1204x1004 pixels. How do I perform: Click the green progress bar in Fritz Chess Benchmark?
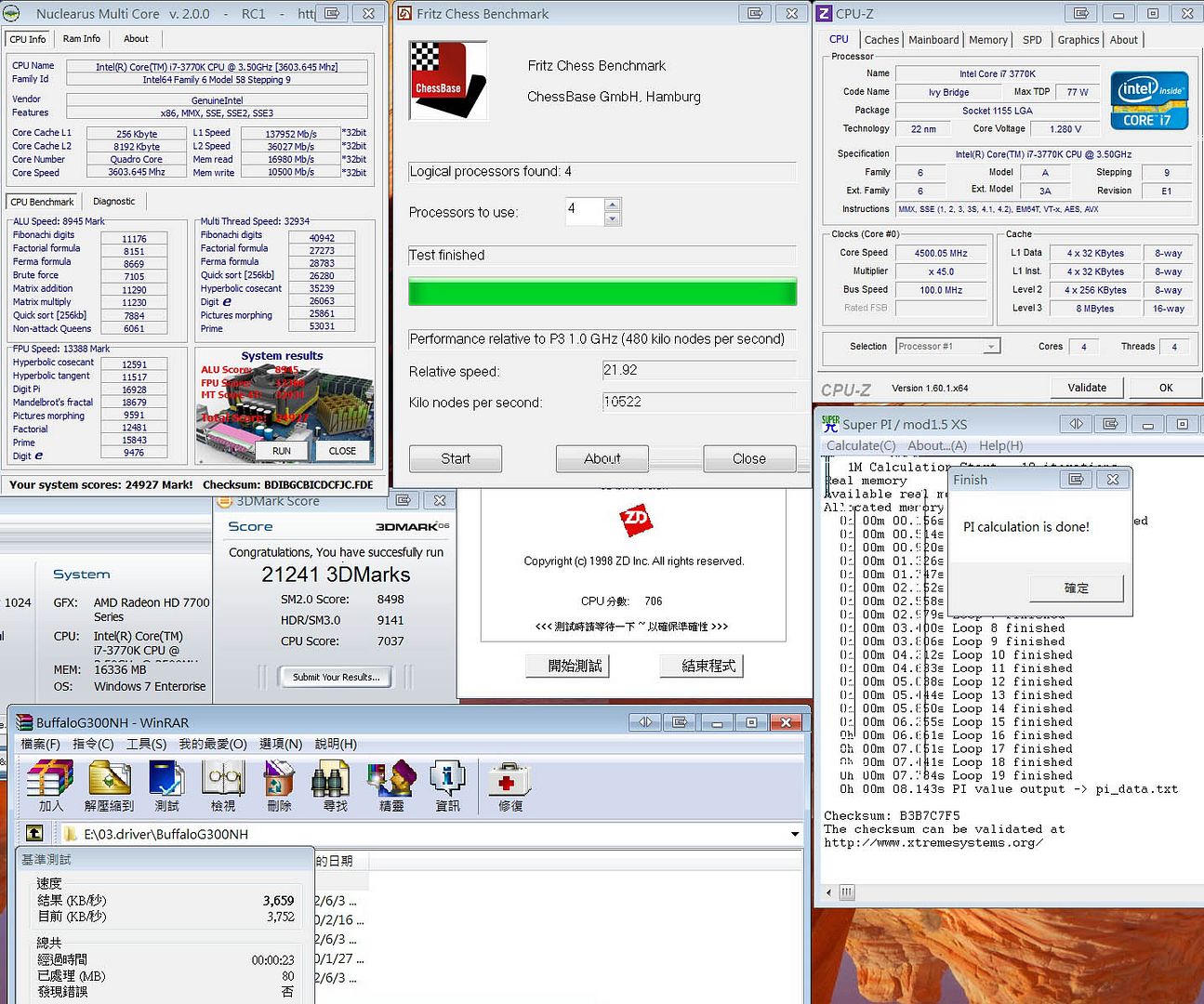pyautogui.click(x=602, y=291)
